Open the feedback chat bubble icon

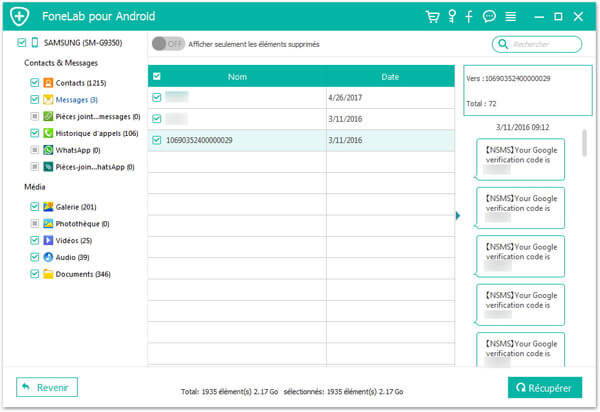click(x=489, y=16)
